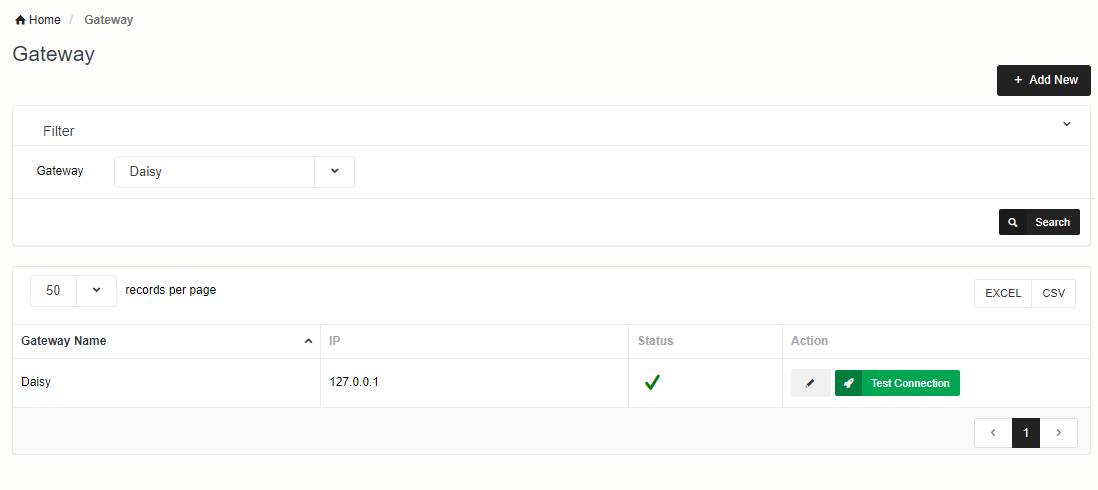Select page 1 in pagination
This screenshot has height=490, width=1098.
(x=1026, y=433)
